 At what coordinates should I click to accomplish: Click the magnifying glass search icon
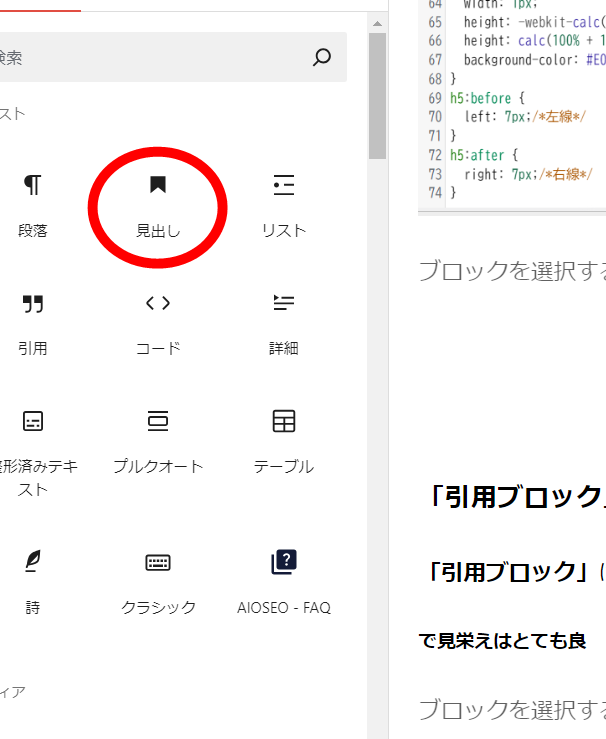tap(322, 58)
